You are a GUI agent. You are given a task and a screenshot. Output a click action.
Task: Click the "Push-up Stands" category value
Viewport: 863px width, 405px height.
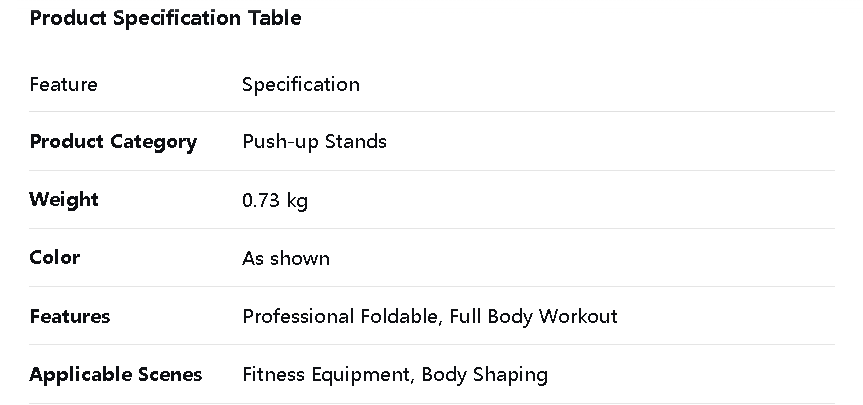(314, 141)
